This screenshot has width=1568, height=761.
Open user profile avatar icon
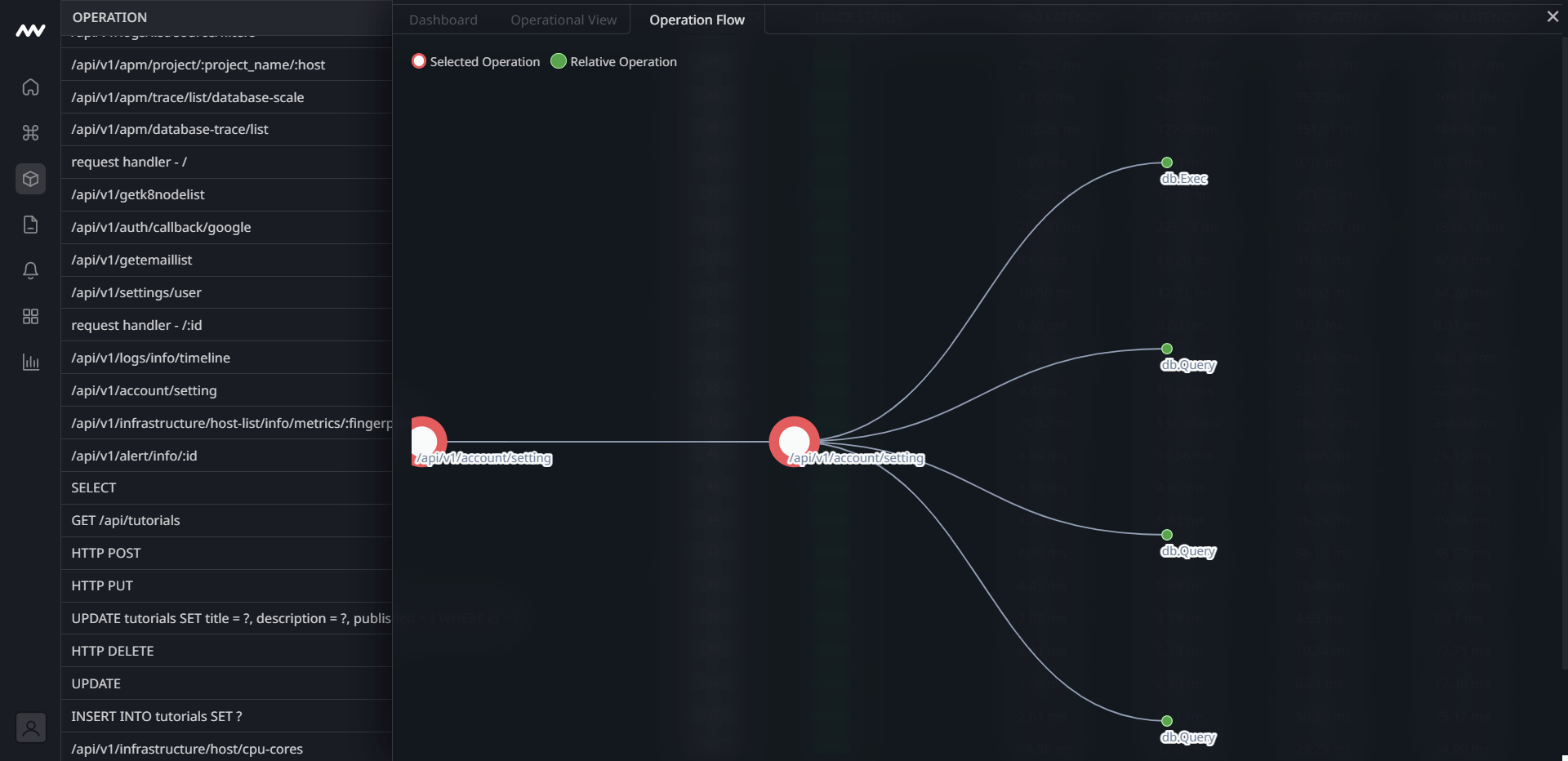[x=30, y=727]
